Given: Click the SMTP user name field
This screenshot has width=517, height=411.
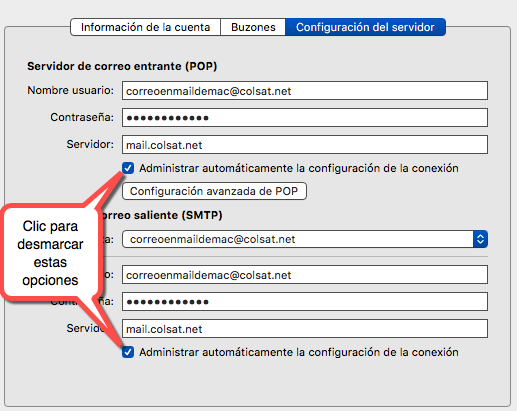Looking at the screenshot, I should point(305,275).
